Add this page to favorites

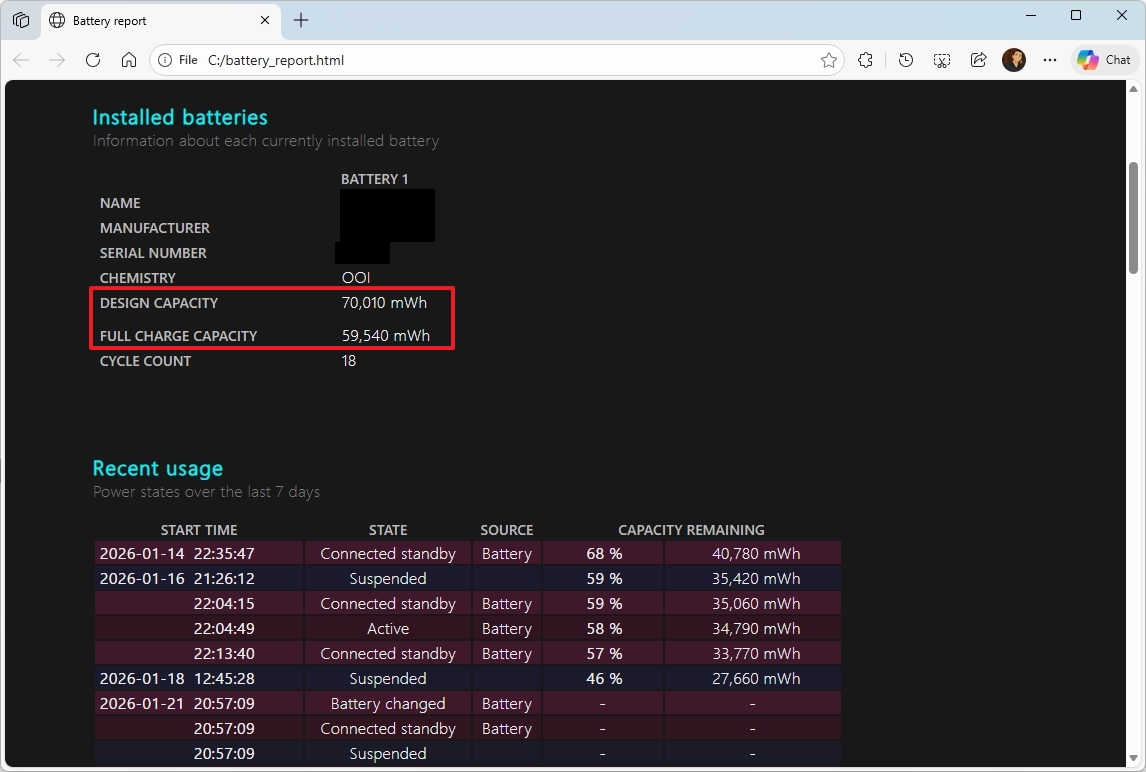tap(829, 60)
